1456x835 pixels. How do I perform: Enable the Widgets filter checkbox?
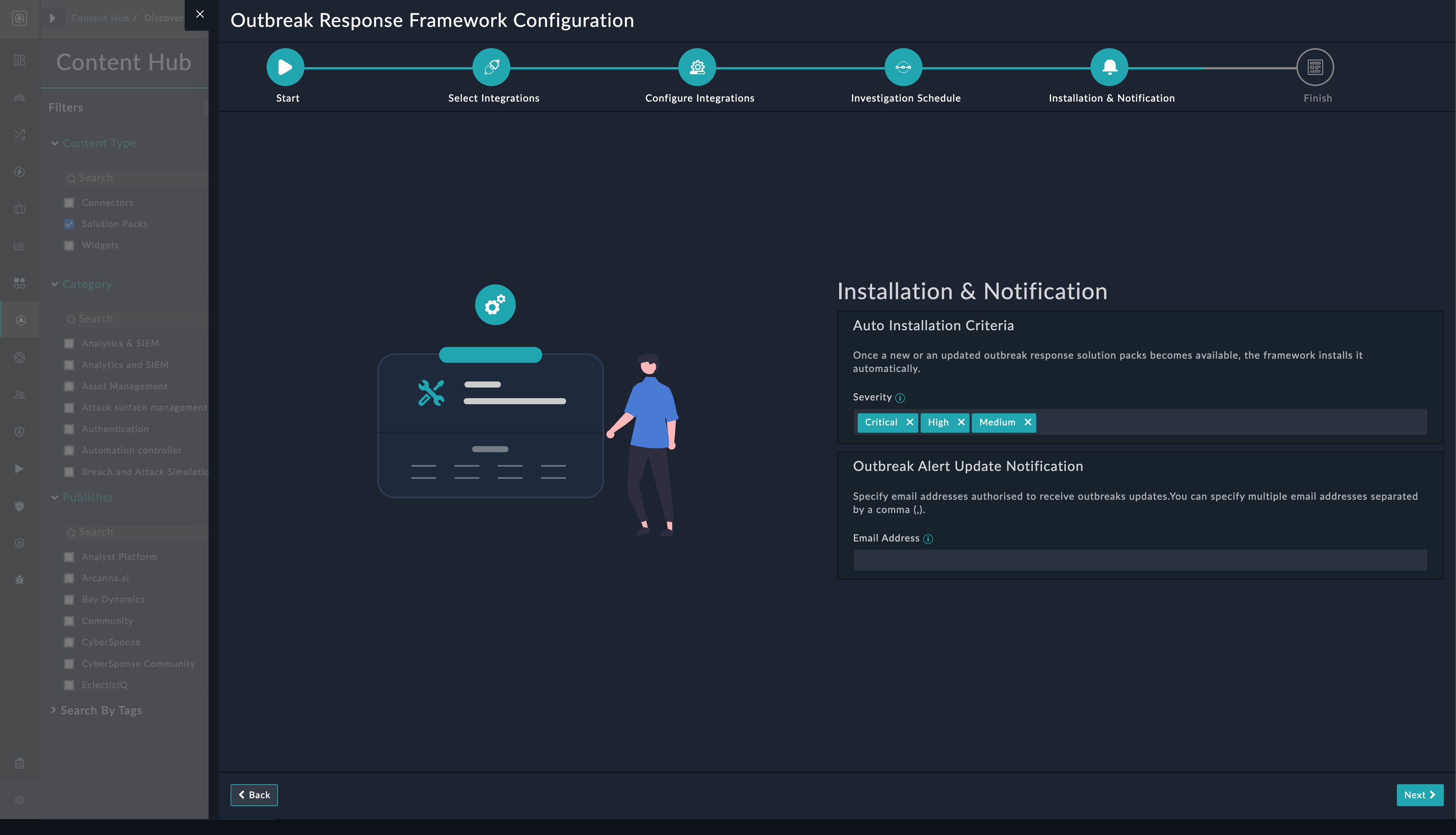point(69,245)
